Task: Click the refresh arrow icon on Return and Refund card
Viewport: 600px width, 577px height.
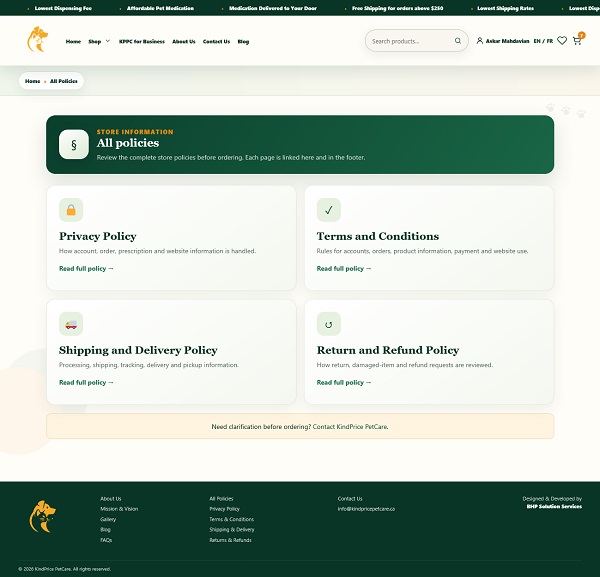Action: click(329, 324)
